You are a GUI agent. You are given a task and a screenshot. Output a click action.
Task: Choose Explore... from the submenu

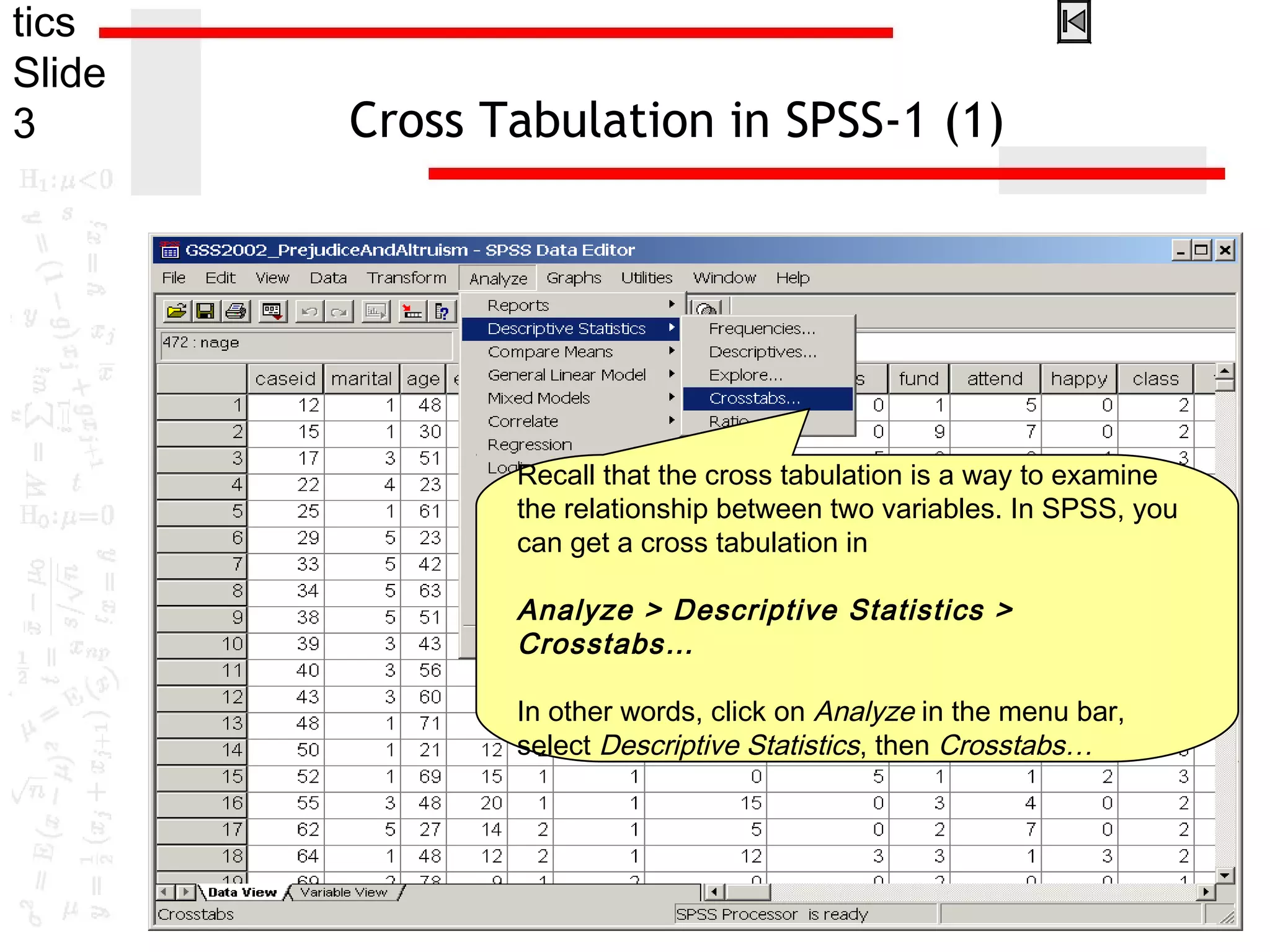768,374
